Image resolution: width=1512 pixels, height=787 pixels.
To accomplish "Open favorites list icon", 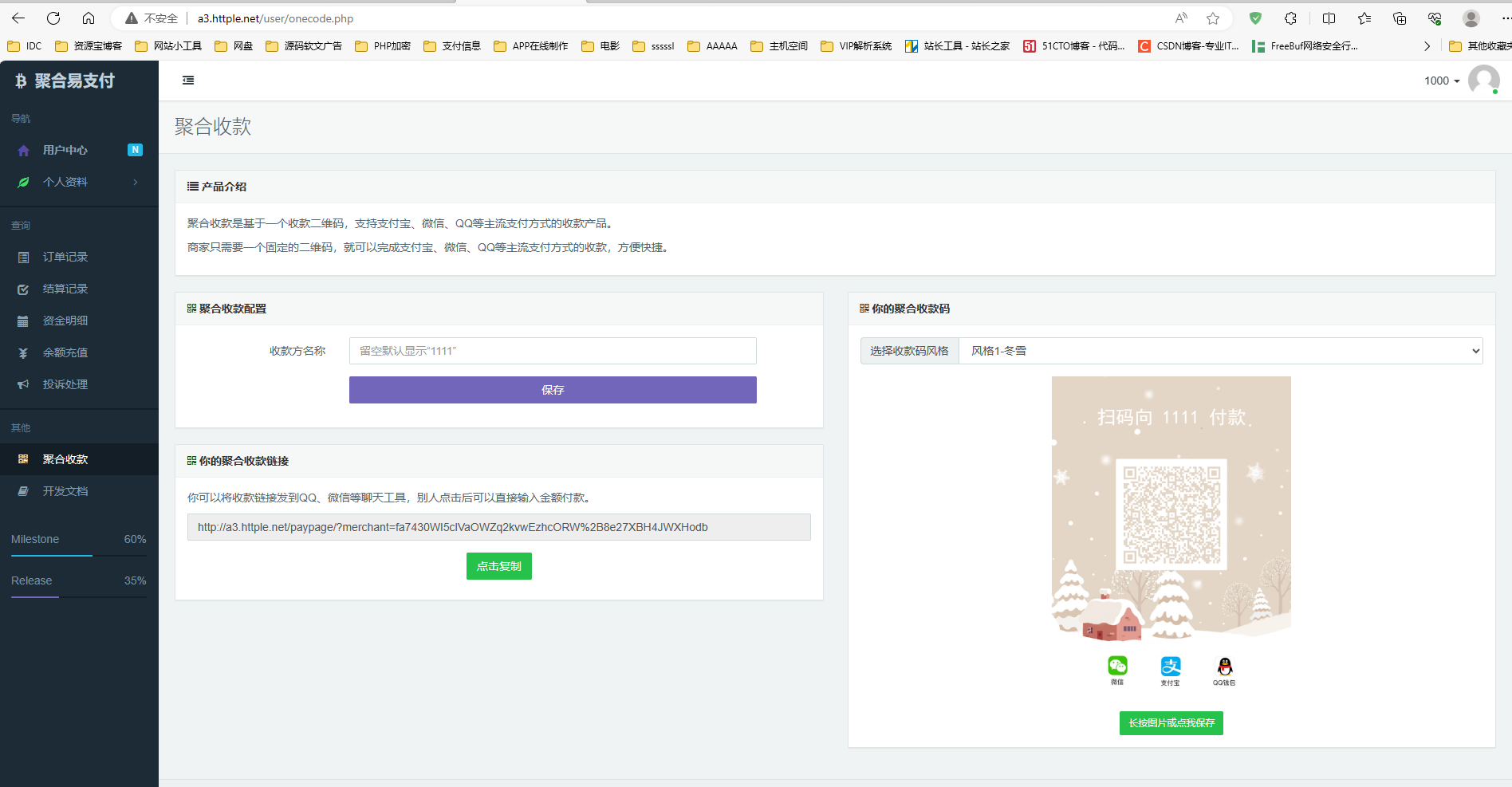I will click(x=1364, y=18).
